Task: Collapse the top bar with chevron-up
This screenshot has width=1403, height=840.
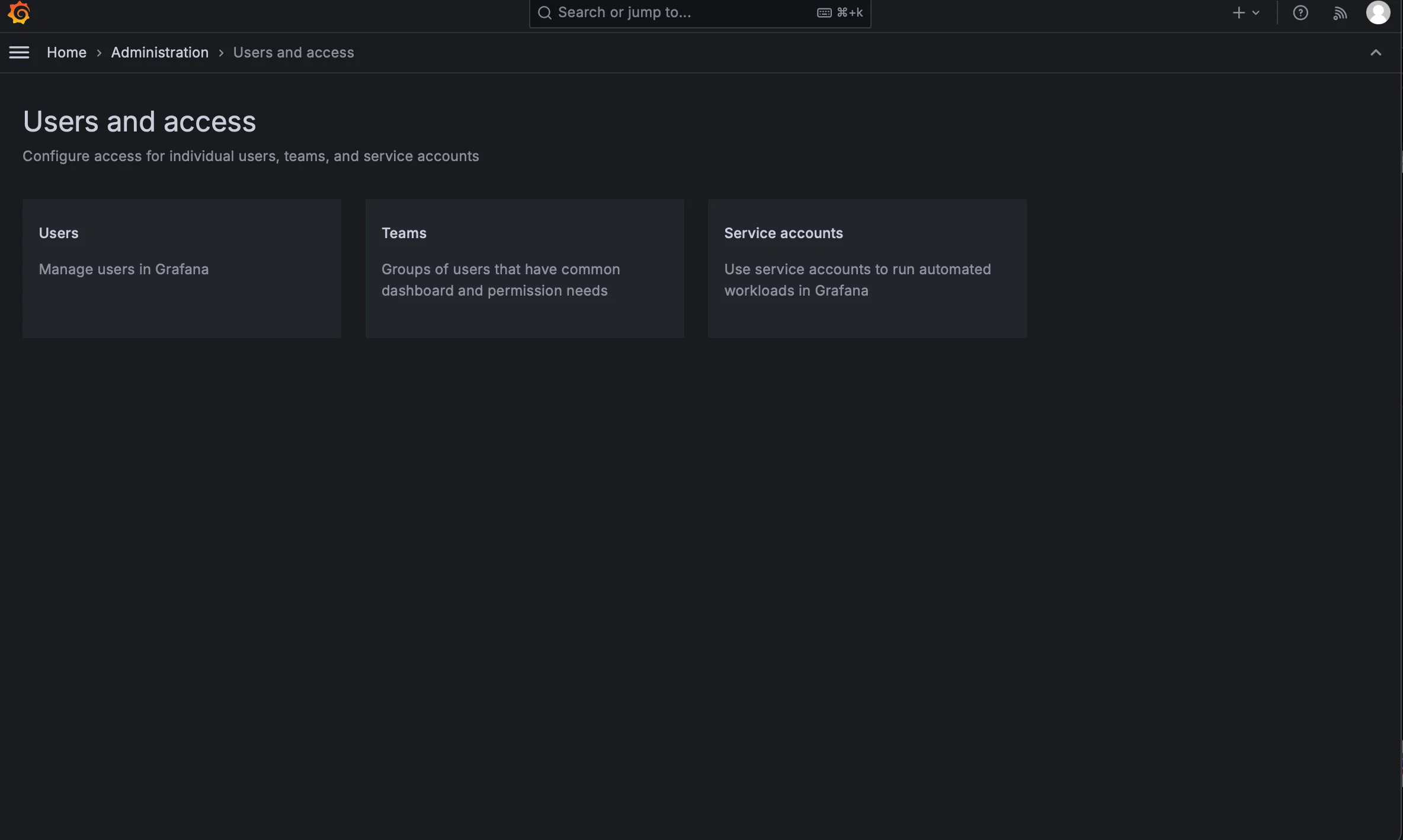Action: pos(1376,53)
